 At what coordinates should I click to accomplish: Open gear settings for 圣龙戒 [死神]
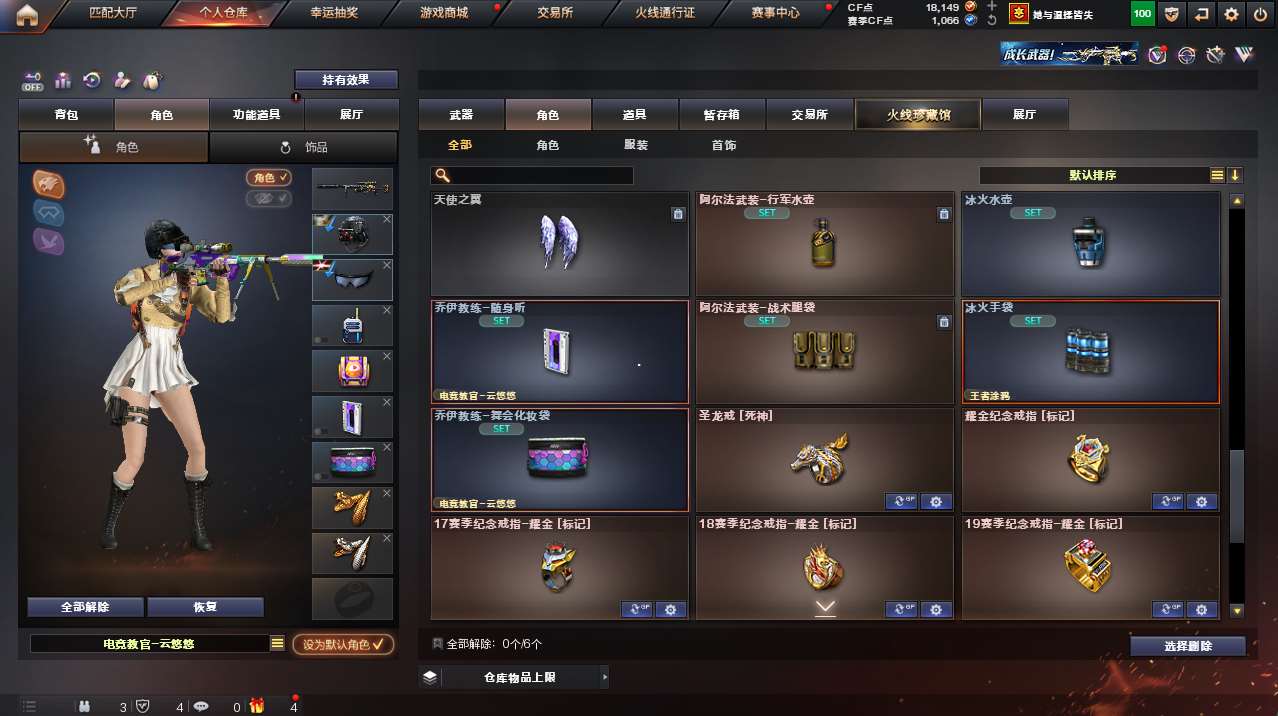(x=936, y=502)
